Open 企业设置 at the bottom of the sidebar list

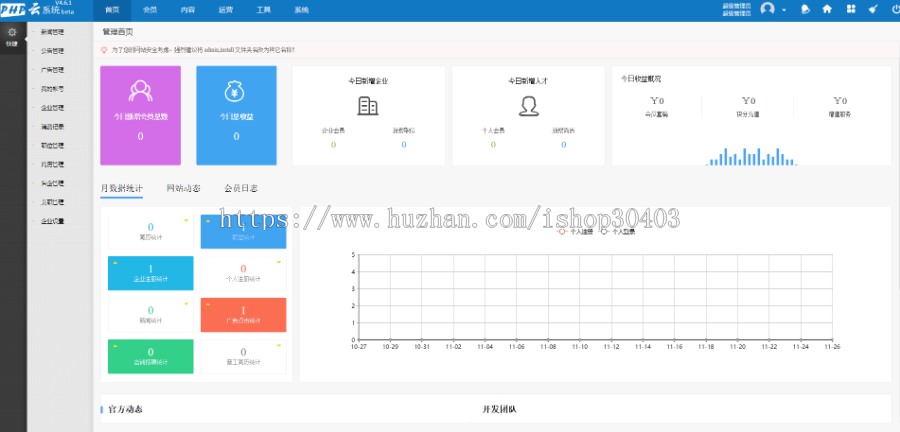click(x=52, y=221)
